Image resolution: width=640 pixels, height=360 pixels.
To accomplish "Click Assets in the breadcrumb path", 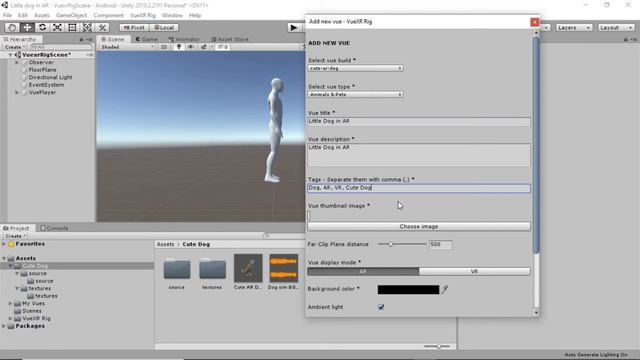I will [165, 244].
